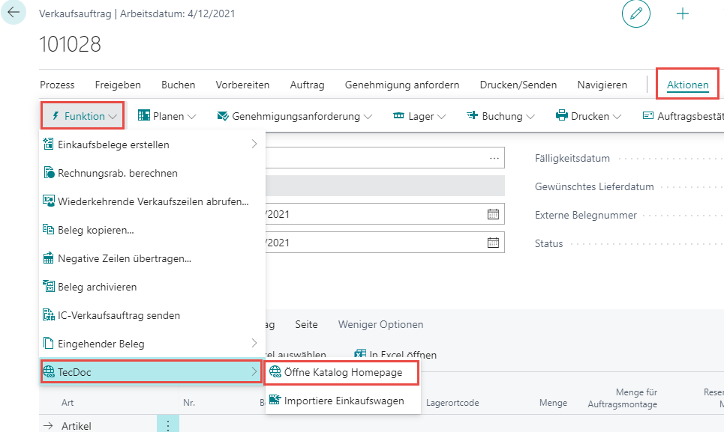Expand the Lager dropdown
The width and height of the screenshot is (724, 432).
coord(419,116)
